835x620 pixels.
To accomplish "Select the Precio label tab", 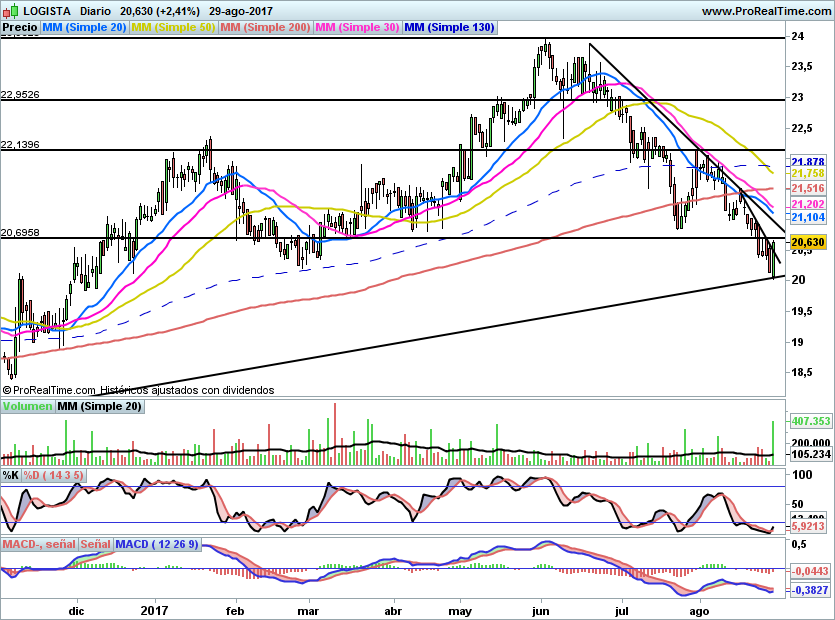I will point(20,28).
